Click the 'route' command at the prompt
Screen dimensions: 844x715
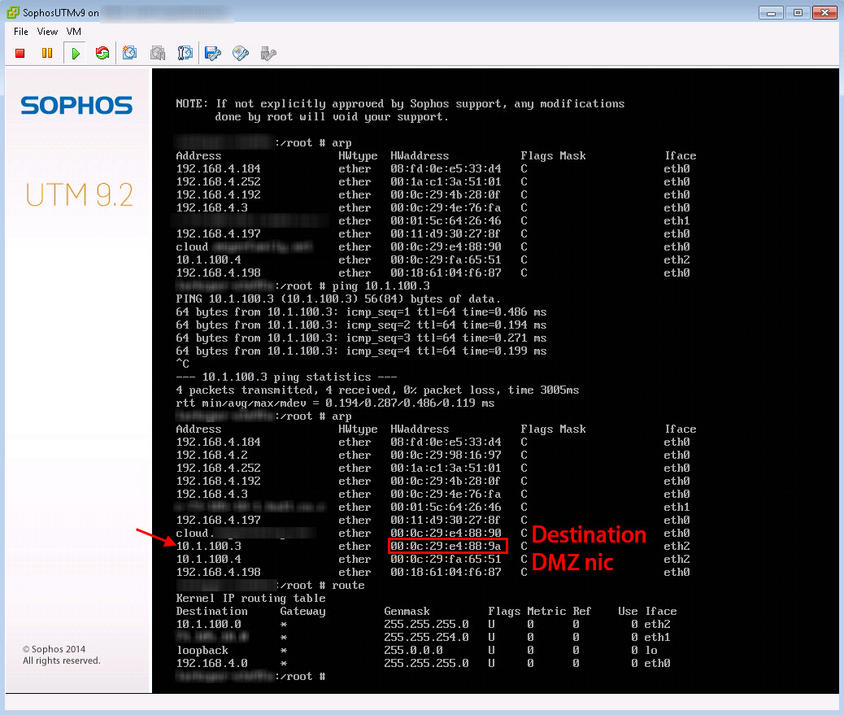tap(348, 585)
